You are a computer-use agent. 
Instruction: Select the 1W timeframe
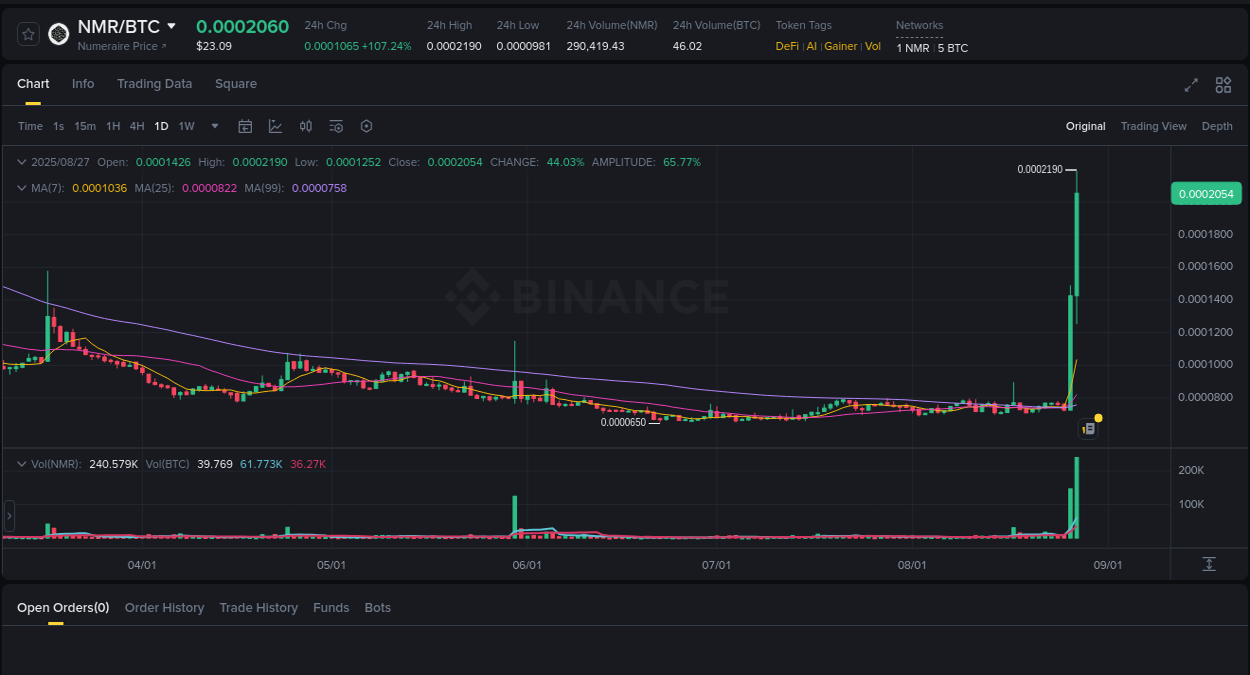point(186,126)
